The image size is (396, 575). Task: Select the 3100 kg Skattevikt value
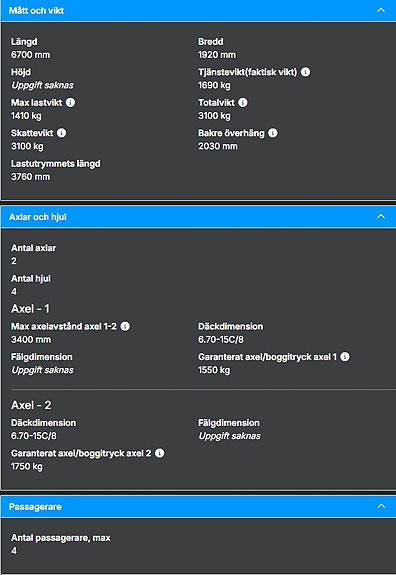point(27,146)
